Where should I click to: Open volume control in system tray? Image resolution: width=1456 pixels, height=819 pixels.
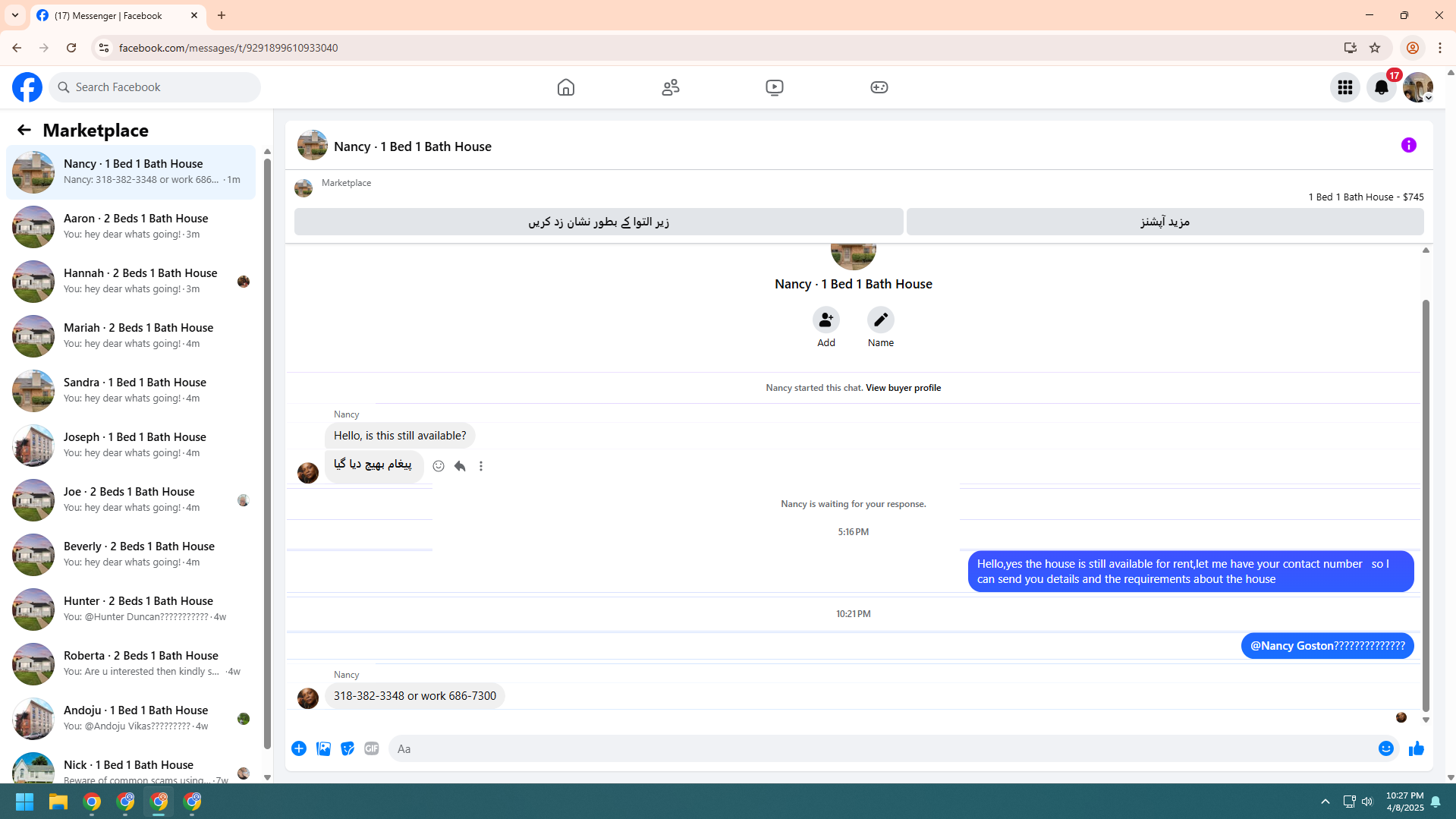coord(1367,802)
